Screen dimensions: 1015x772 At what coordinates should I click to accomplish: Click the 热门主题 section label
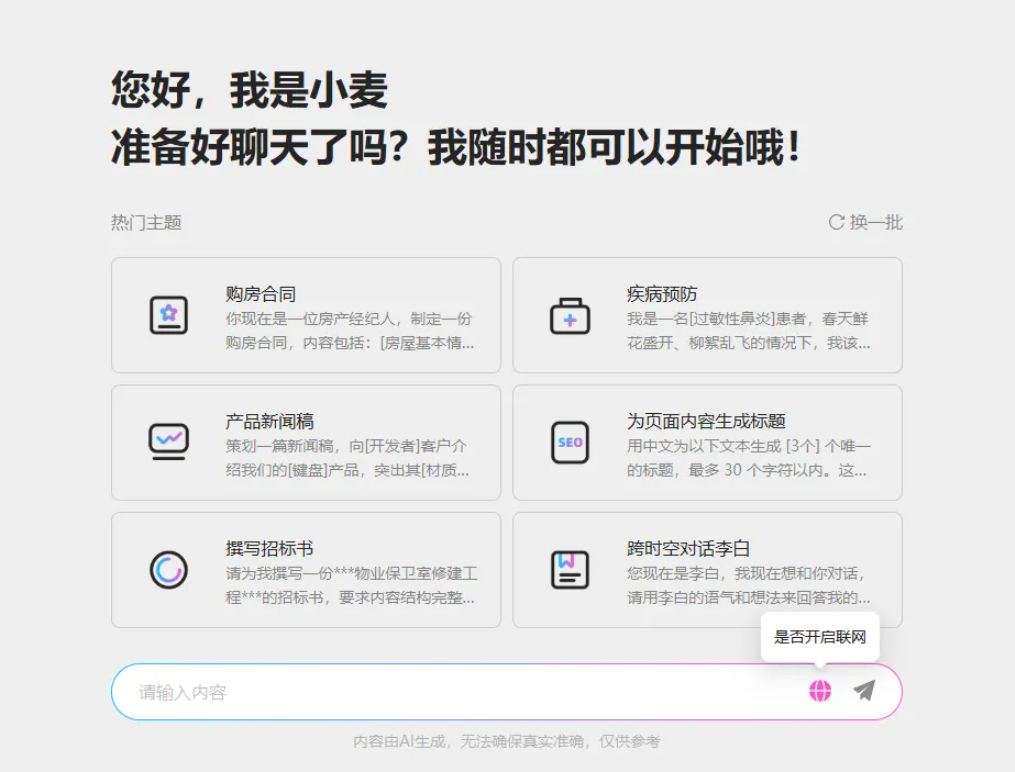(x=146, y=223)
